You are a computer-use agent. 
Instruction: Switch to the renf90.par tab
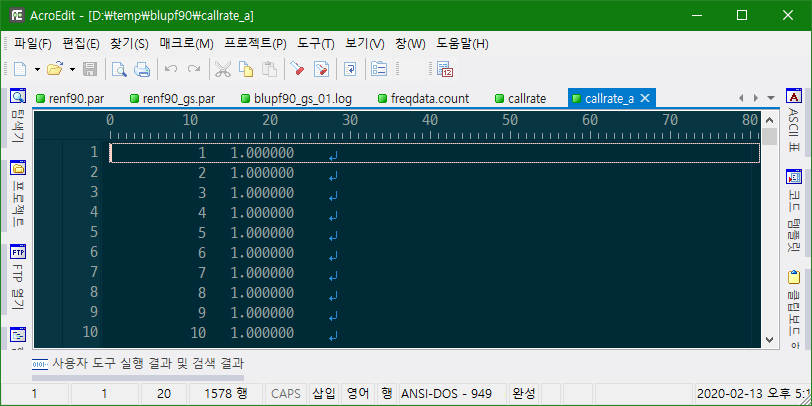pos(70,98)
